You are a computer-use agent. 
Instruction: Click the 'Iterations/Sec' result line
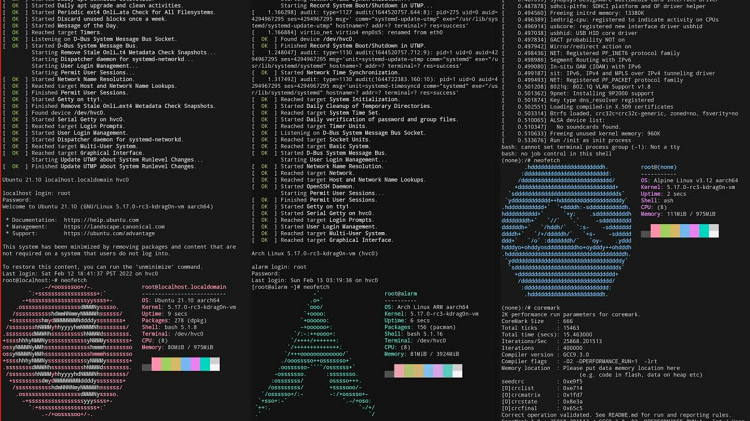[x=552, y=342]
